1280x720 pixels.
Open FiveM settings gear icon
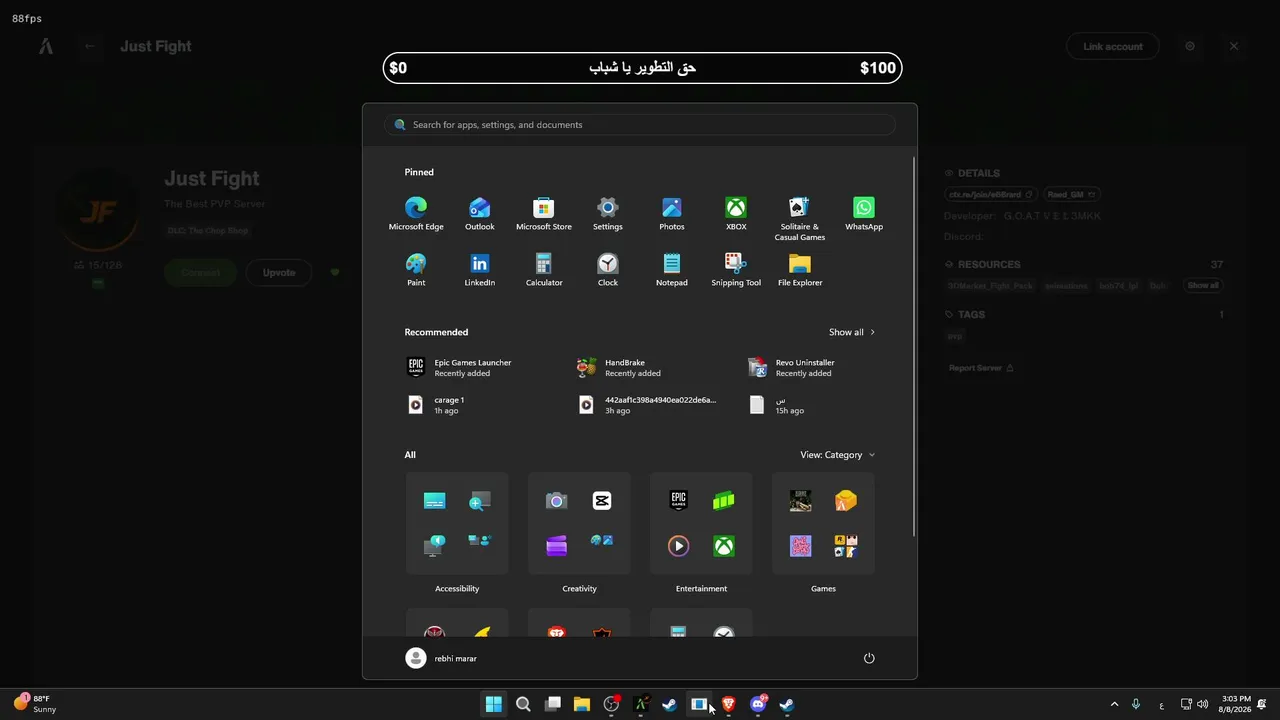coord(1190,46)
